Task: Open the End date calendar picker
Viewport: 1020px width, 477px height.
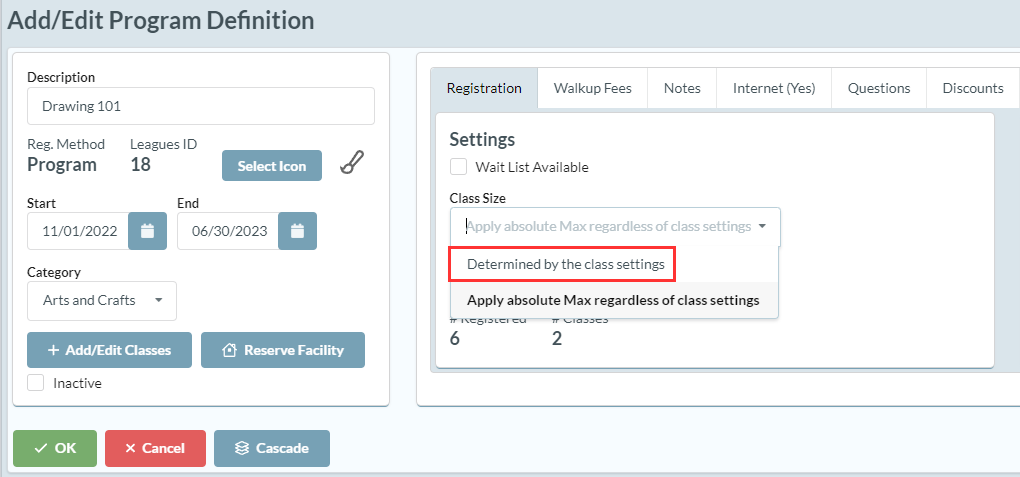Action: pos(297,231)
